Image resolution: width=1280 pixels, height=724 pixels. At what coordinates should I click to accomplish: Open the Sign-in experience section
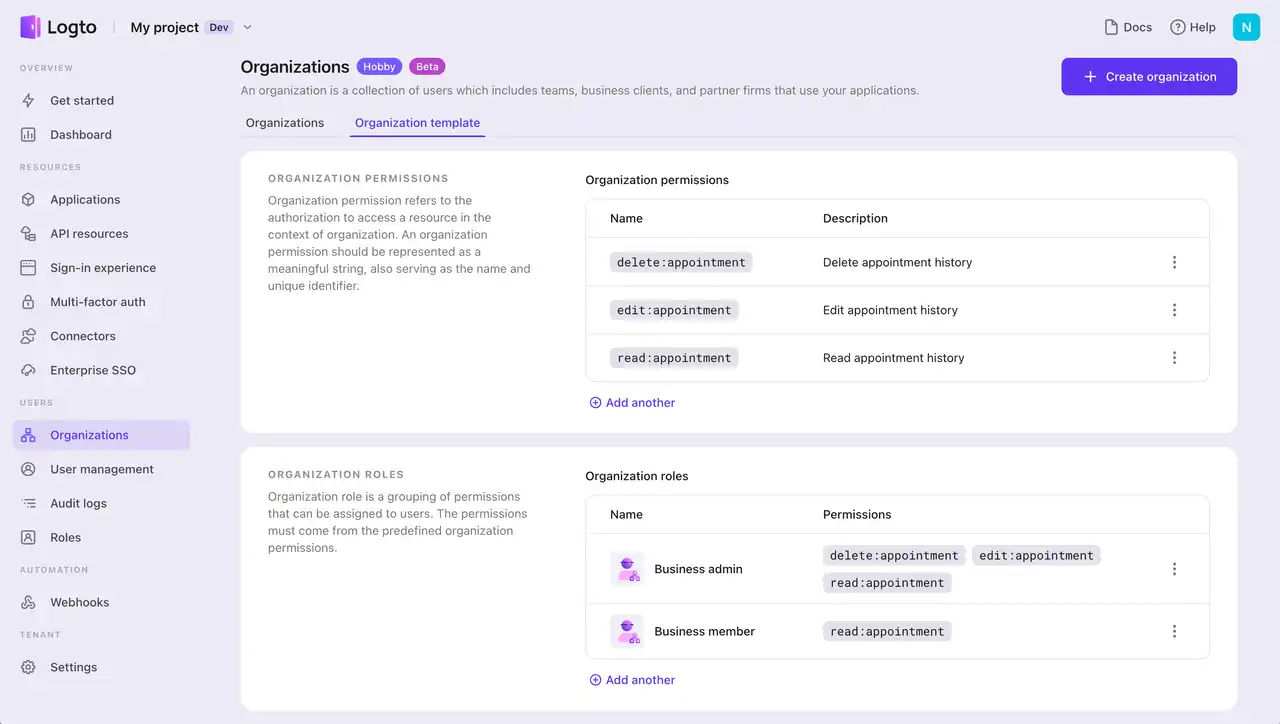coord(103,267)
